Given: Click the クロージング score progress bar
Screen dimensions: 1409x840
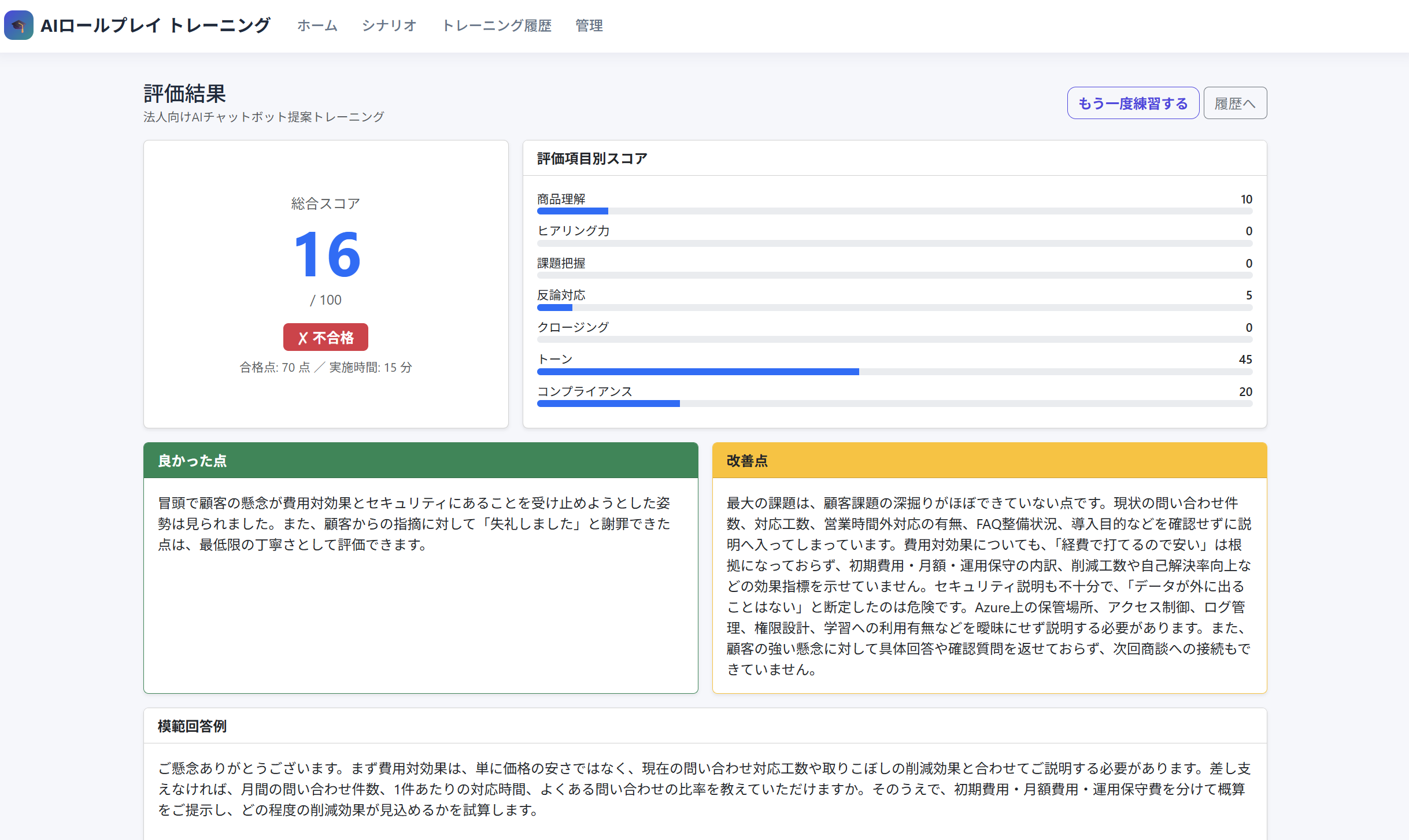Looking at the screenshot, I should [x=894, y=339].
